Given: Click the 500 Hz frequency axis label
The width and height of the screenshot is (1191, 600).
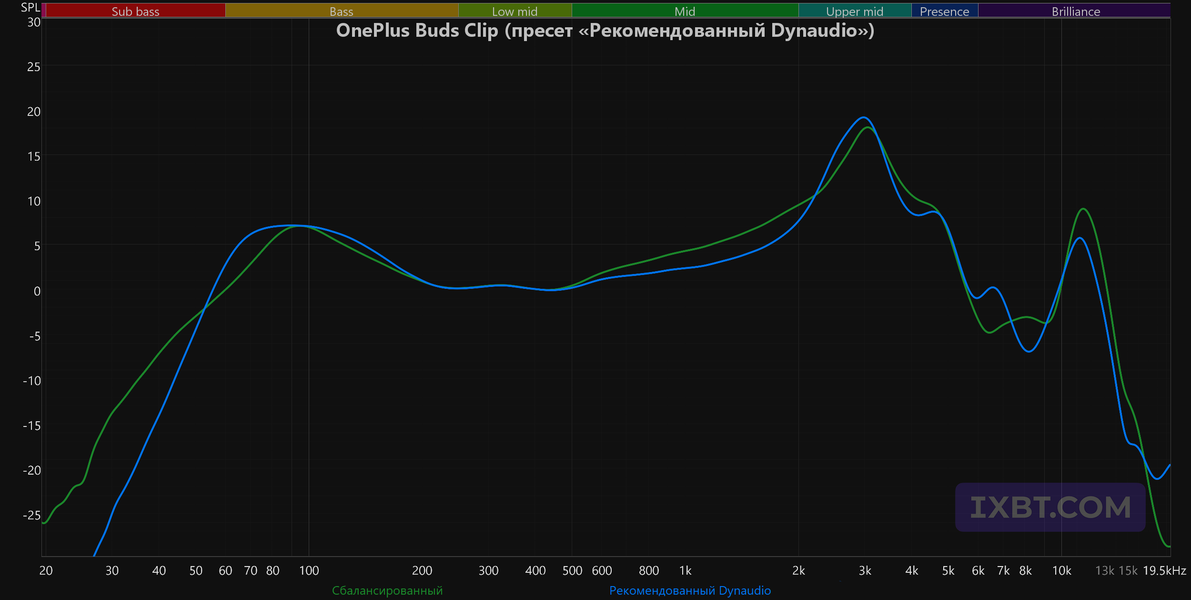Looking at the screenshot, I should pyautogui.click(x=572, y=571).
